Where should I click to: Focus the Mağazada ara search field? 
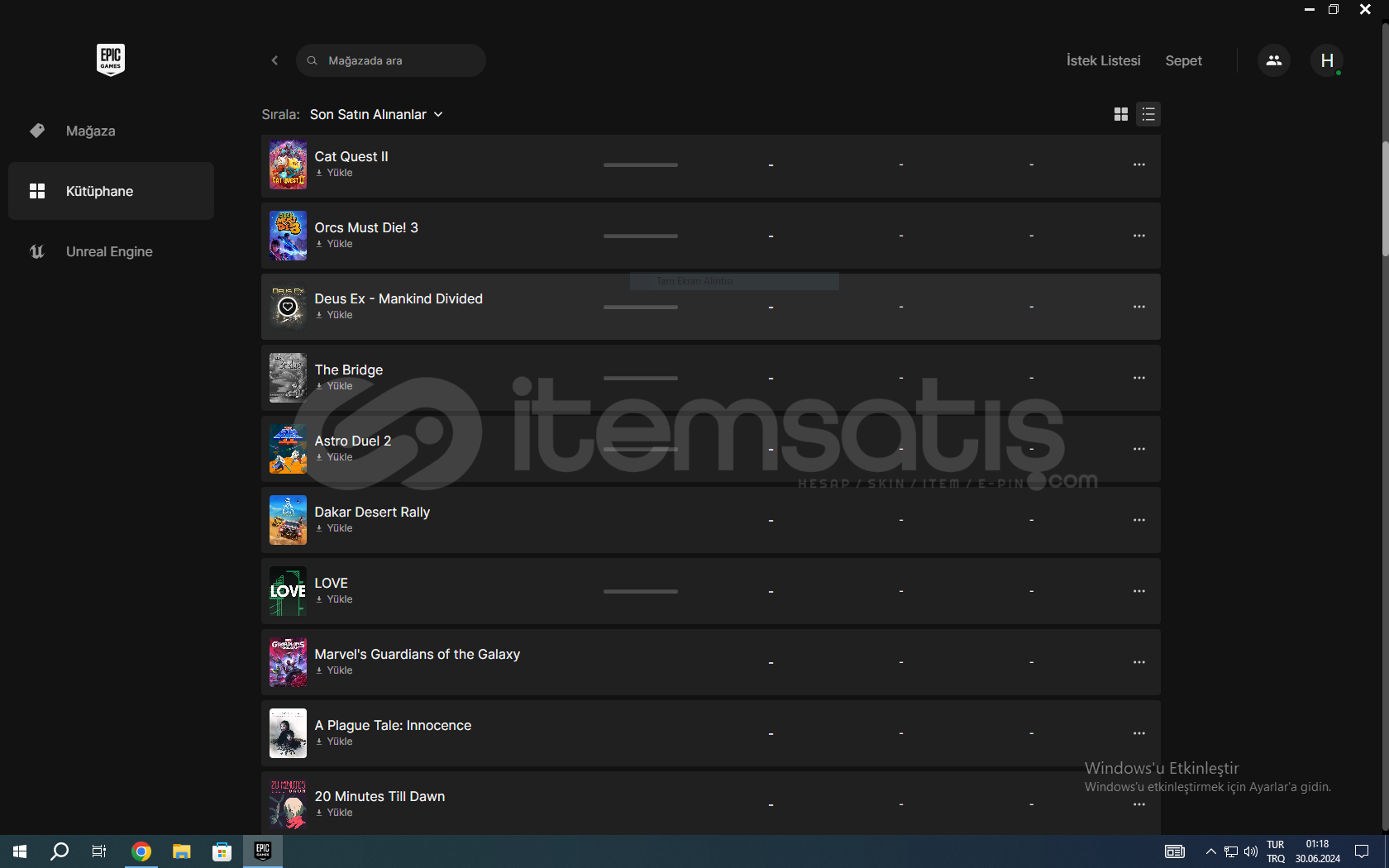tap(390, 60)
